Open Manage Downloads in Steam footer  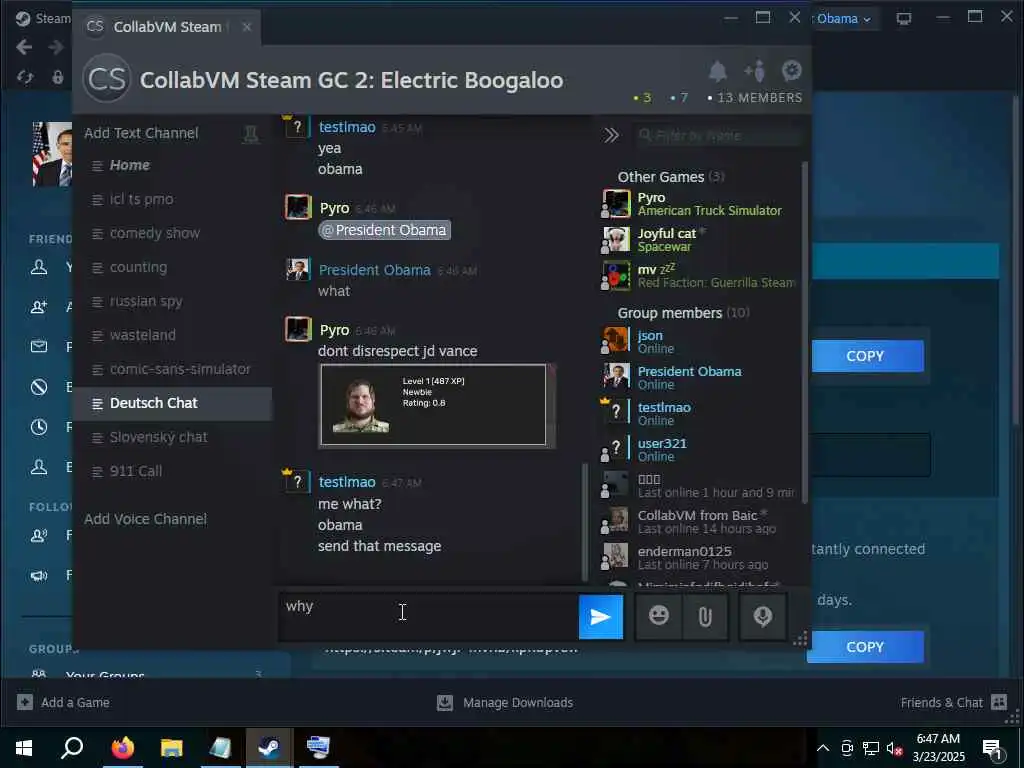505,702
